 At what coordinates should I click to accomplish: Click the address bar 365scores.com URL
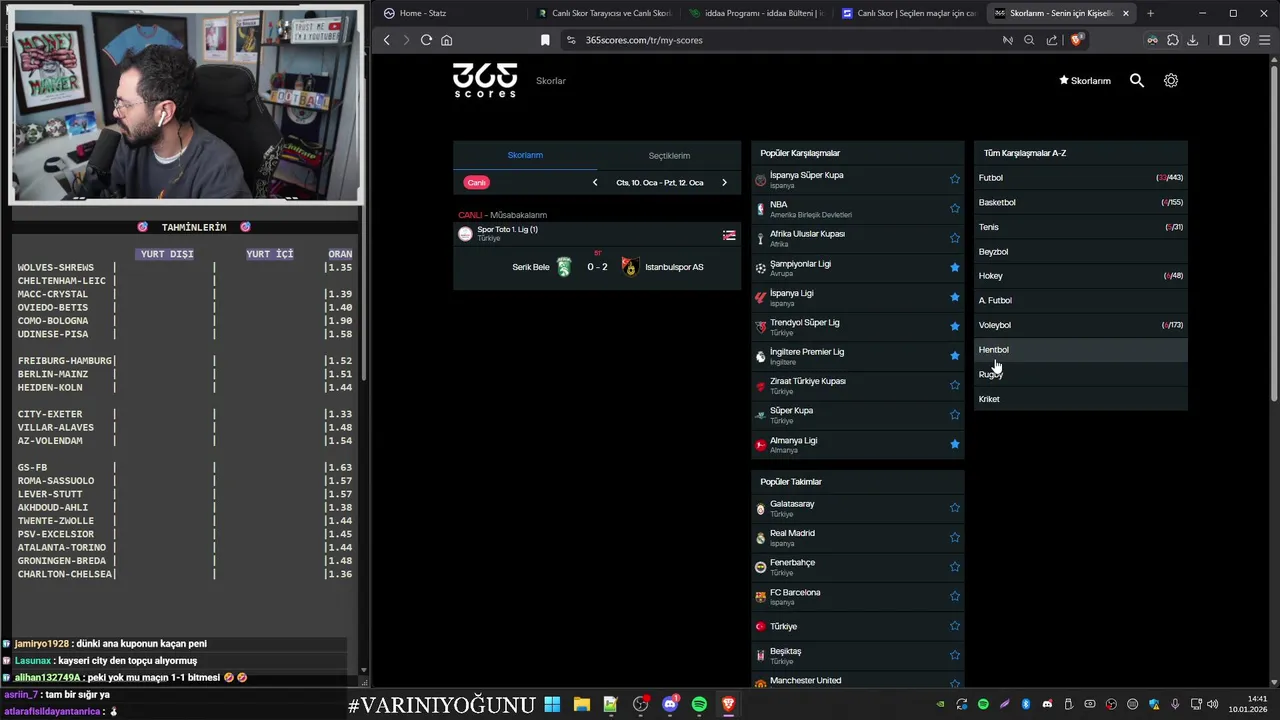(x=644, y=40)
